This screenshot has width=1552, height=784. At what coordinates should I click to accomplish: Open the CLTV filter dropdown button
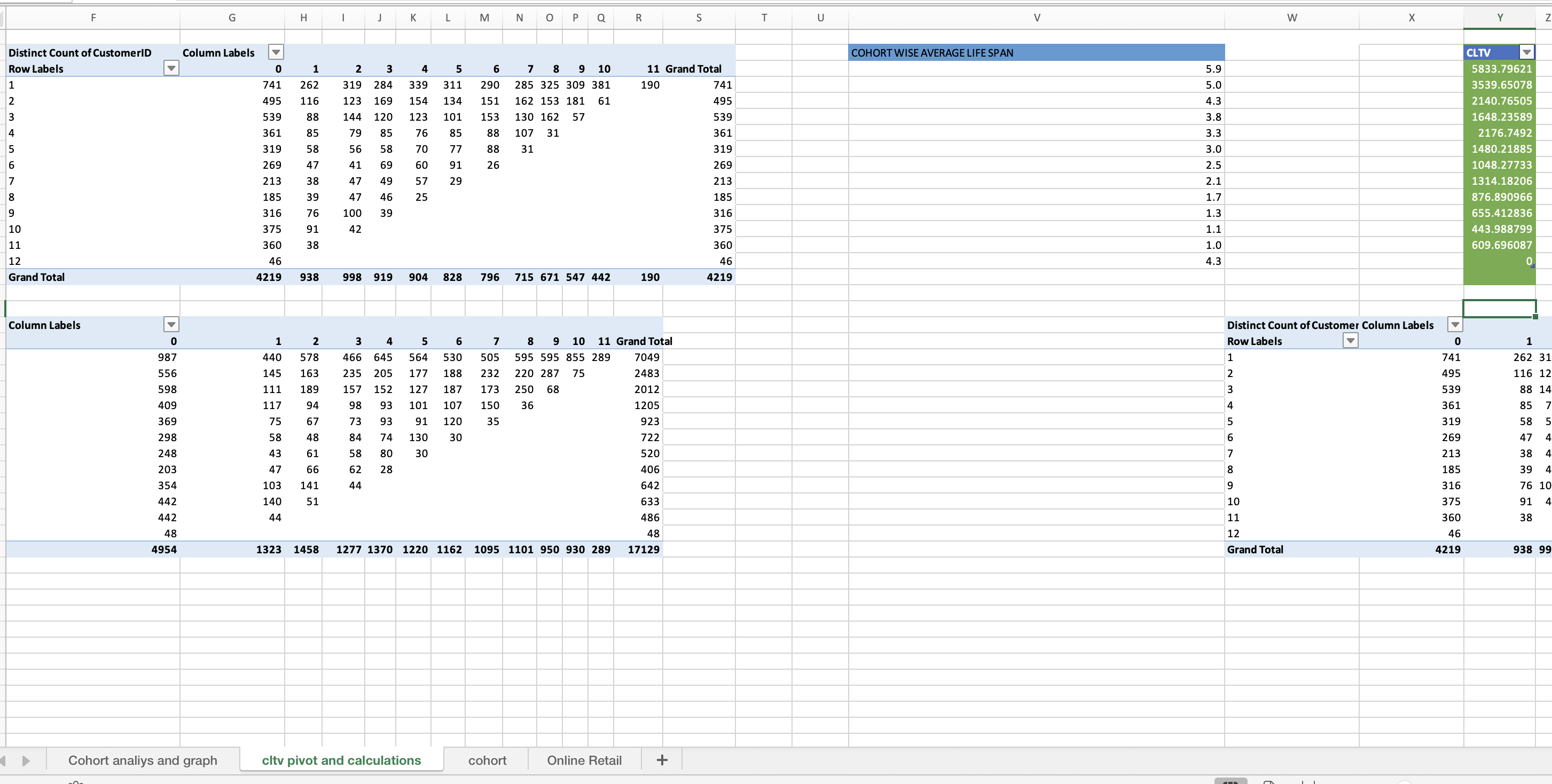[1526, 52]
